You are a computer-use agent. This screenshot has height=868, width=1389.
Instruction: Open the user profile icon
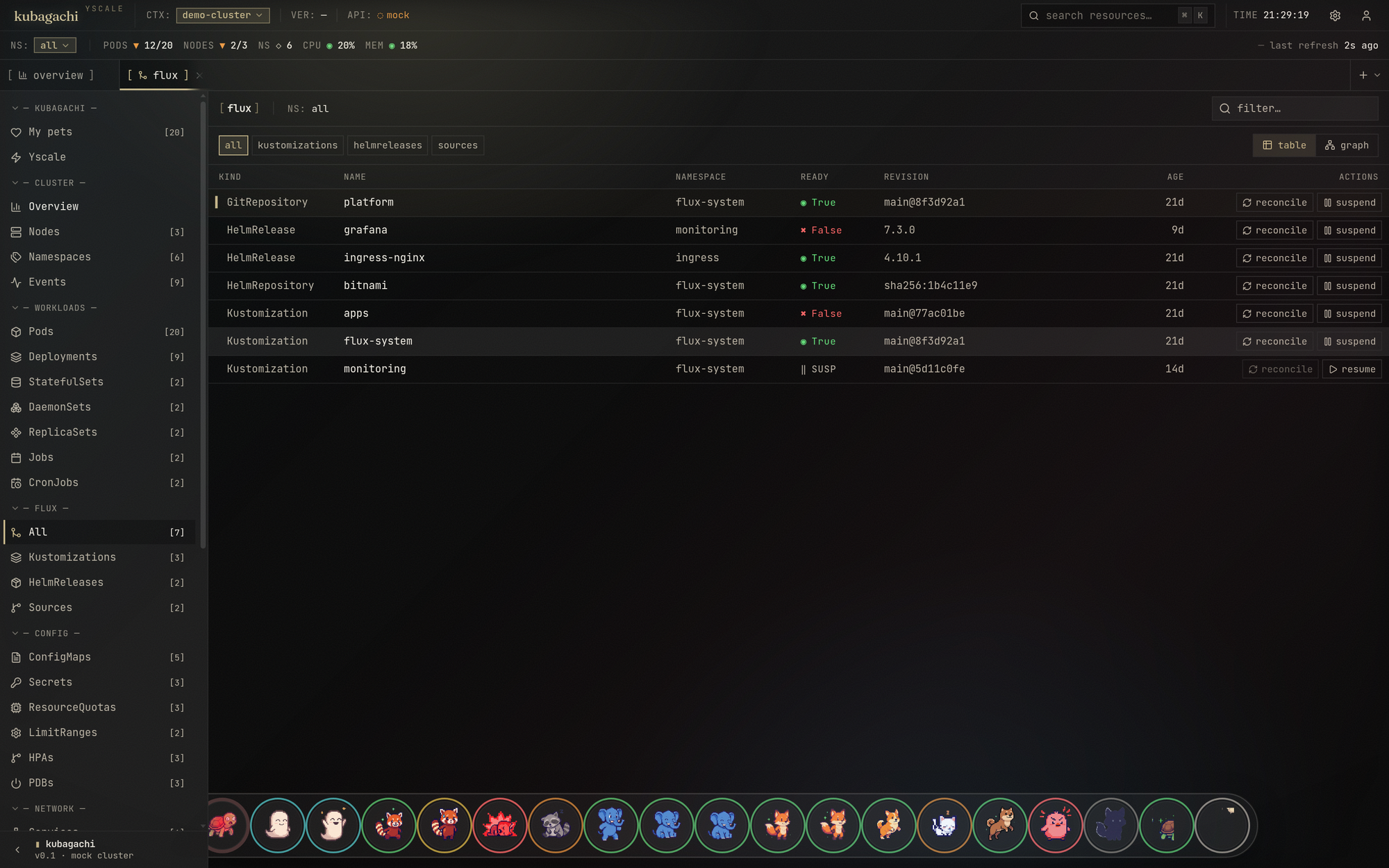[1366, 15]
